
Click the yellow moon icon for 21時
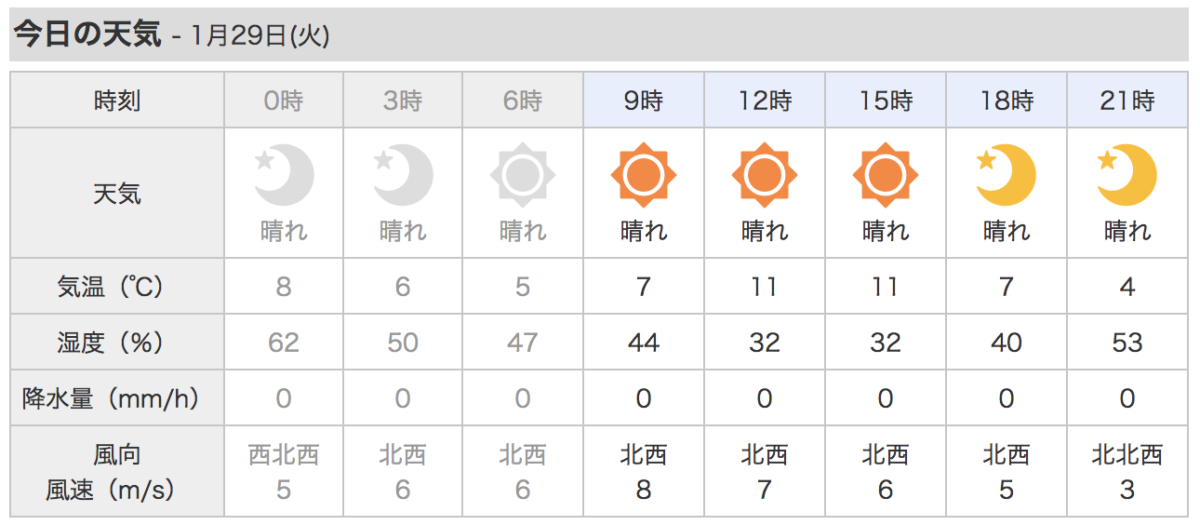1127,176
